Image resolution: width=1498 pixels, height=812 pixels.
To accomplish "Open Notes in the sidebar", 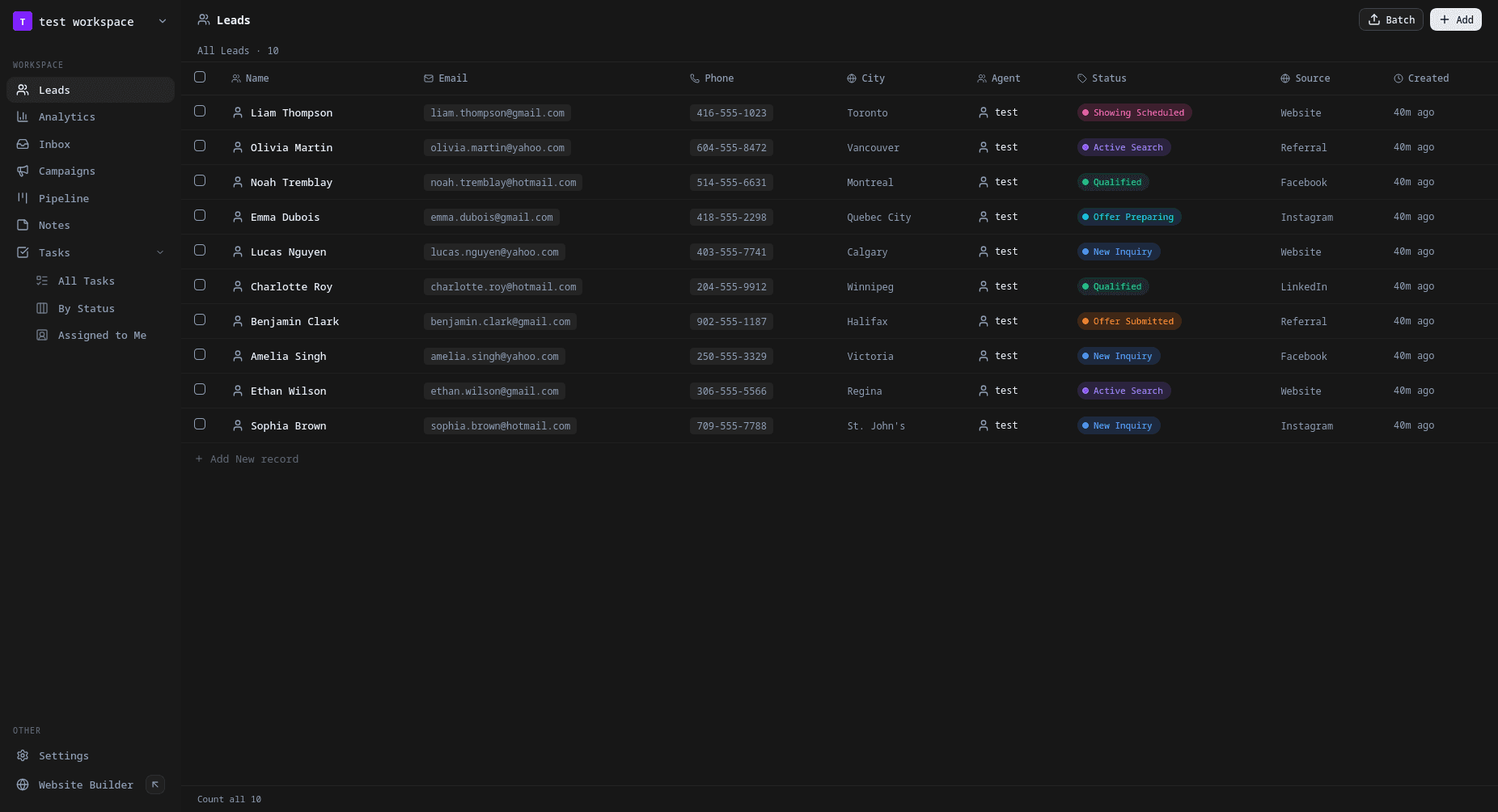I will point(91,225).
